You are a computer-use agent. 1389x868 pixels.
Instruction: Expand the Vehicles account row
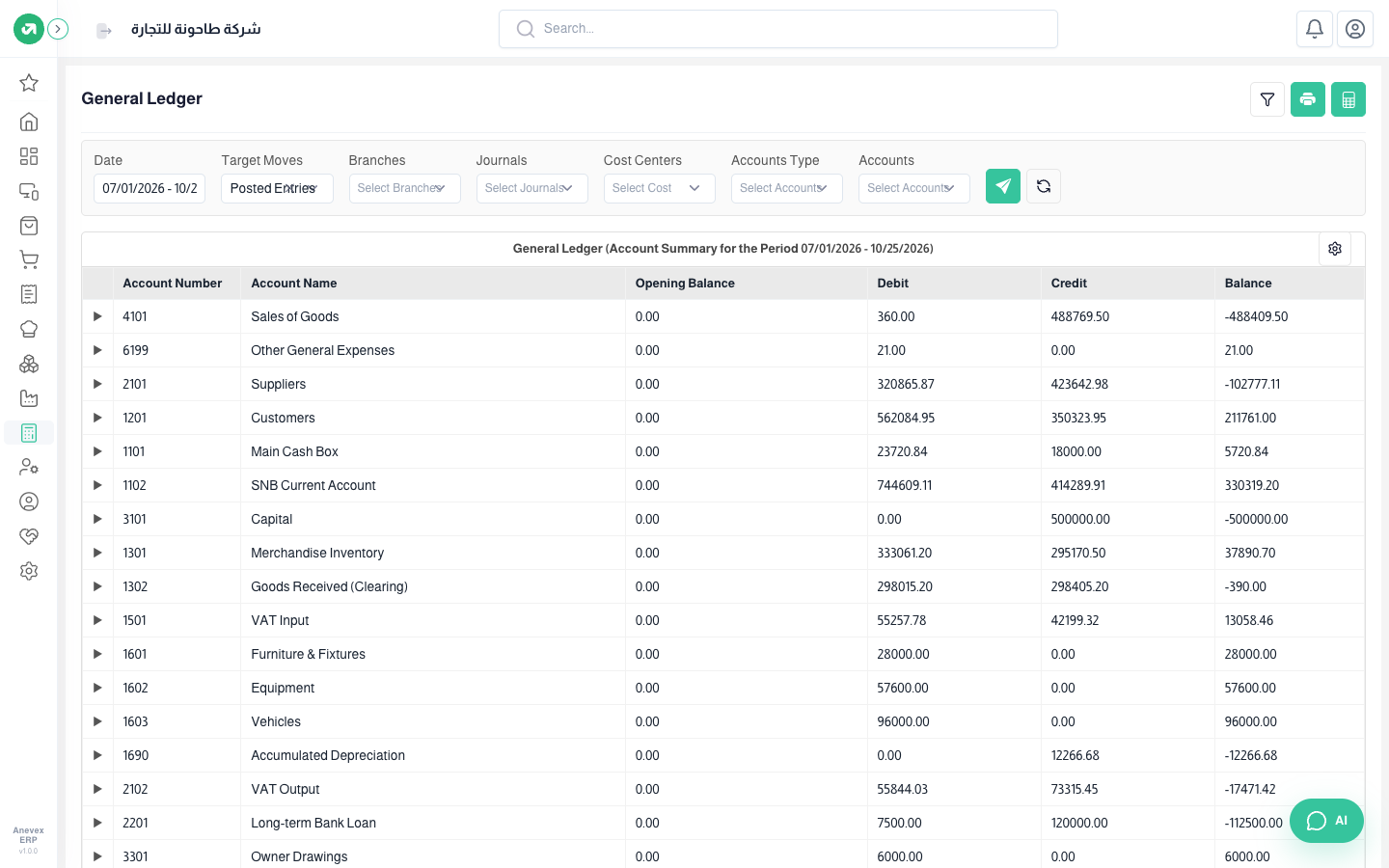point(97,721)
